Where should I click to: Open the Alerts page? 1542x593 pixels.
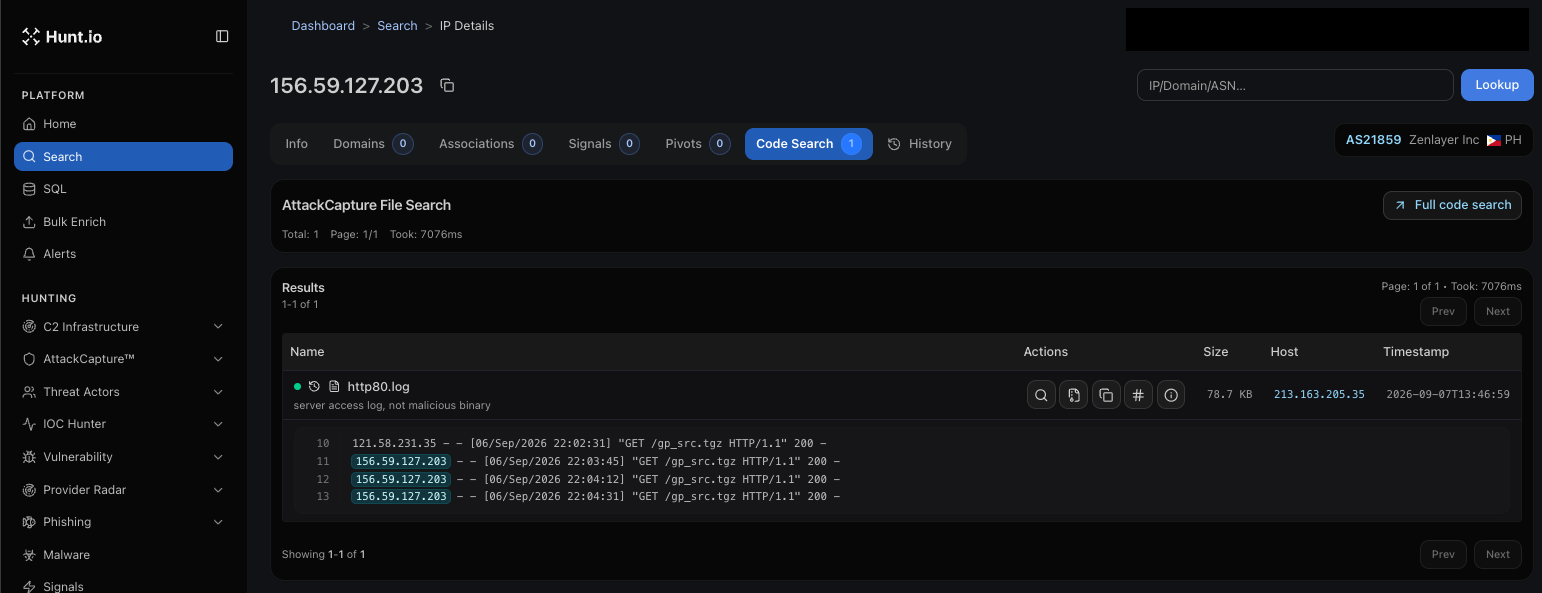pyautogui.click(x=123, y=254)
